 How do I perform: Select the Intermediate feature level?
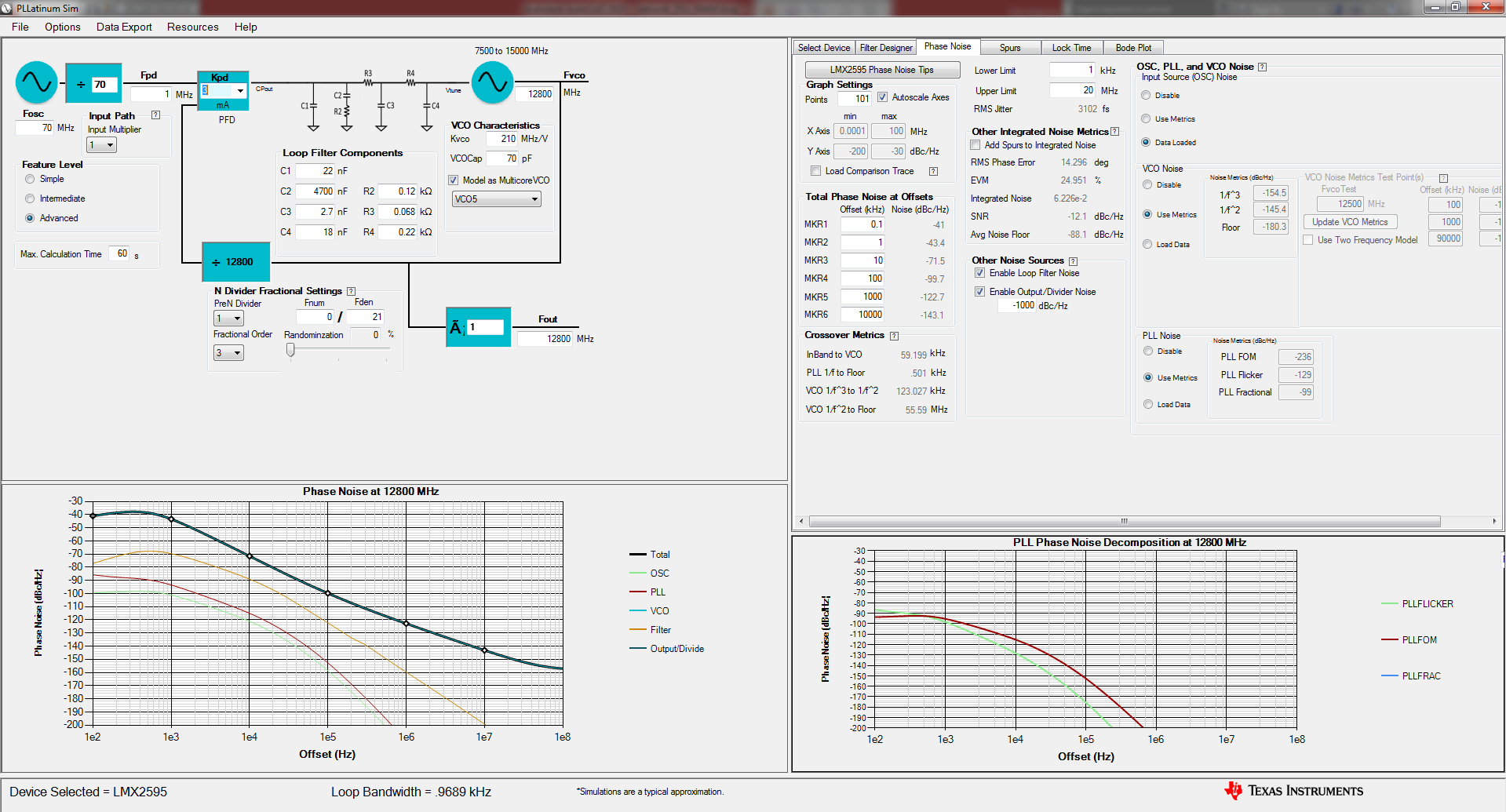[x=30, y=198]
